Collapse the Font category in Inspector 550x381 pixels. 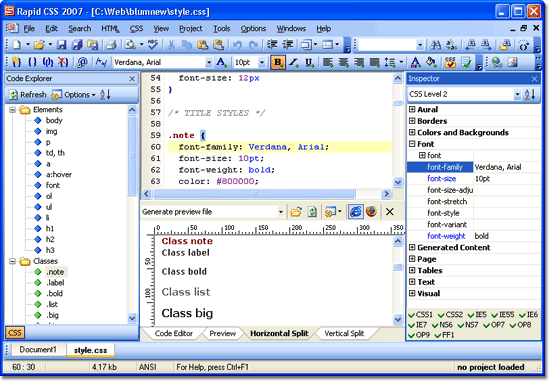click(412, 144)
